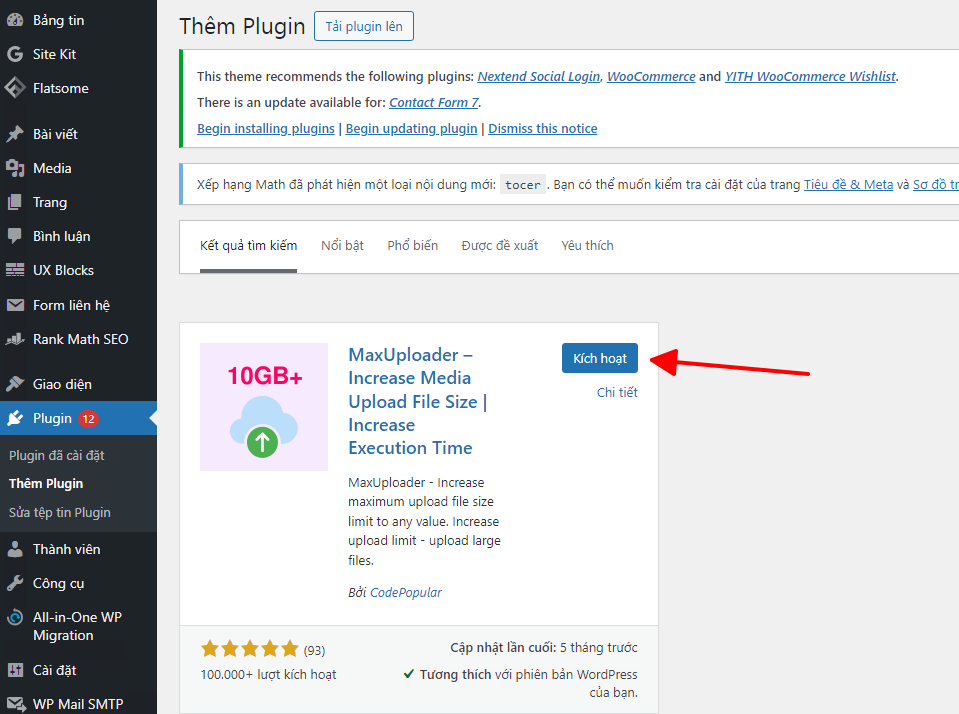Open WP Mail SMTP envelope icon

pos(15,704)
